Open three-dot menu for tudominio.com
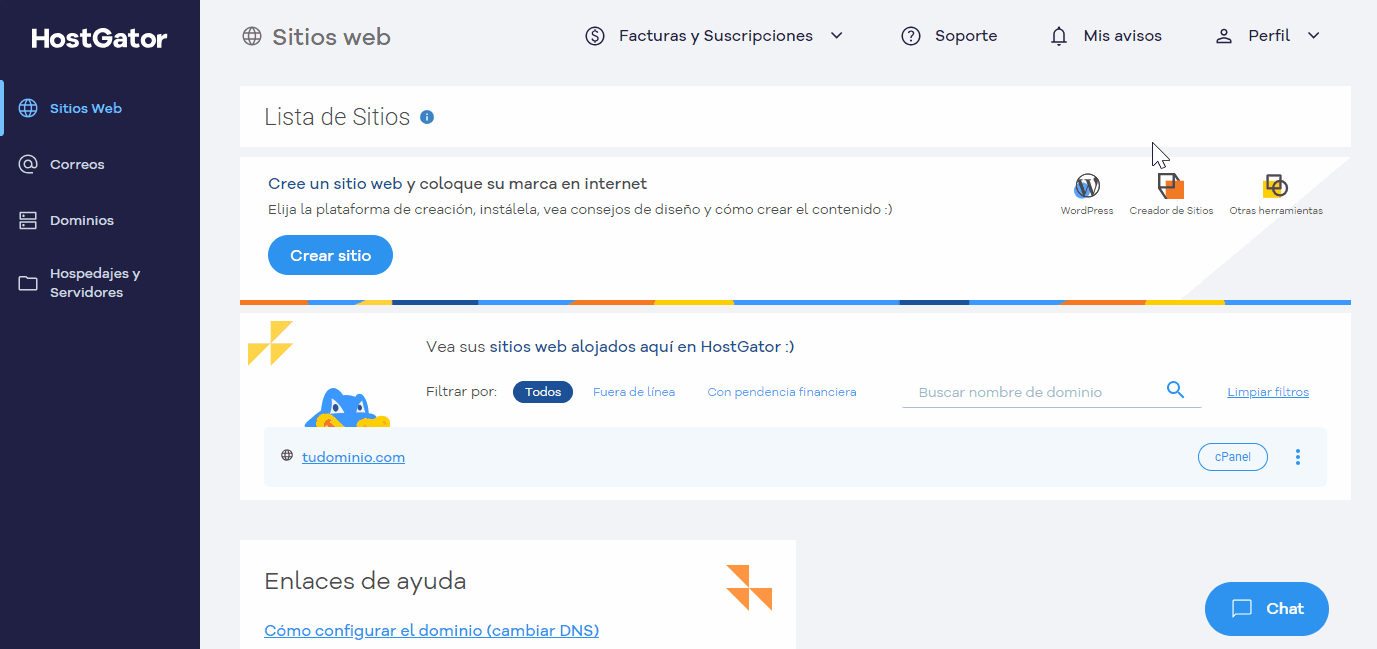Image resolution: width=1377 pixels, height=649 pixels. click(1298, 457)
